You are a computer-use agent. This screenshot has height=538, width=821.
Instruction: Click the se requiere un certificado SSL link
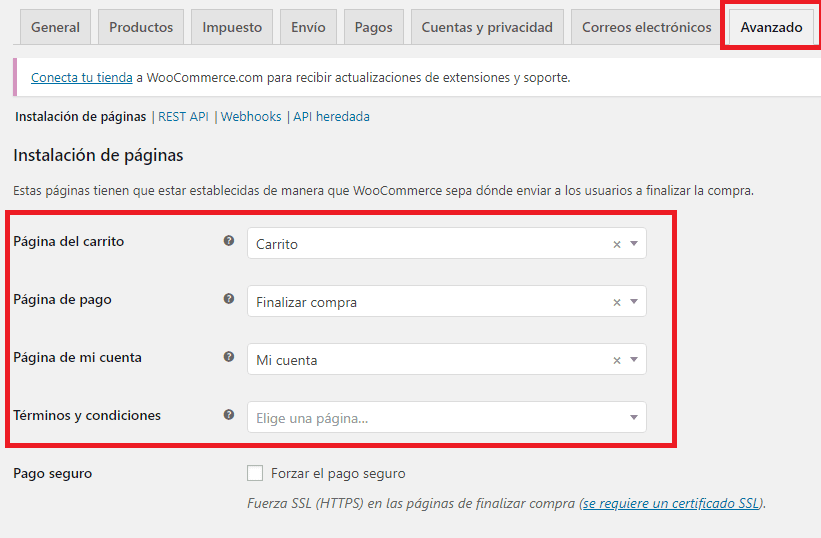tap(671, 503)
